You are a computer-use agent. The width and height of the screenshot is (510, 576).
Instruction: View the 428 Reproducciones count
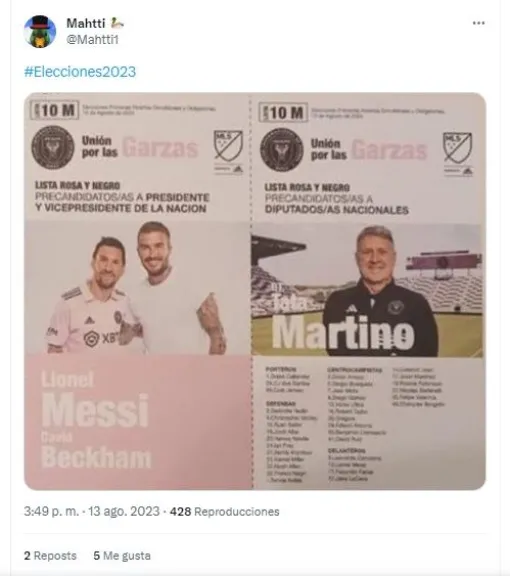(225, 511)
